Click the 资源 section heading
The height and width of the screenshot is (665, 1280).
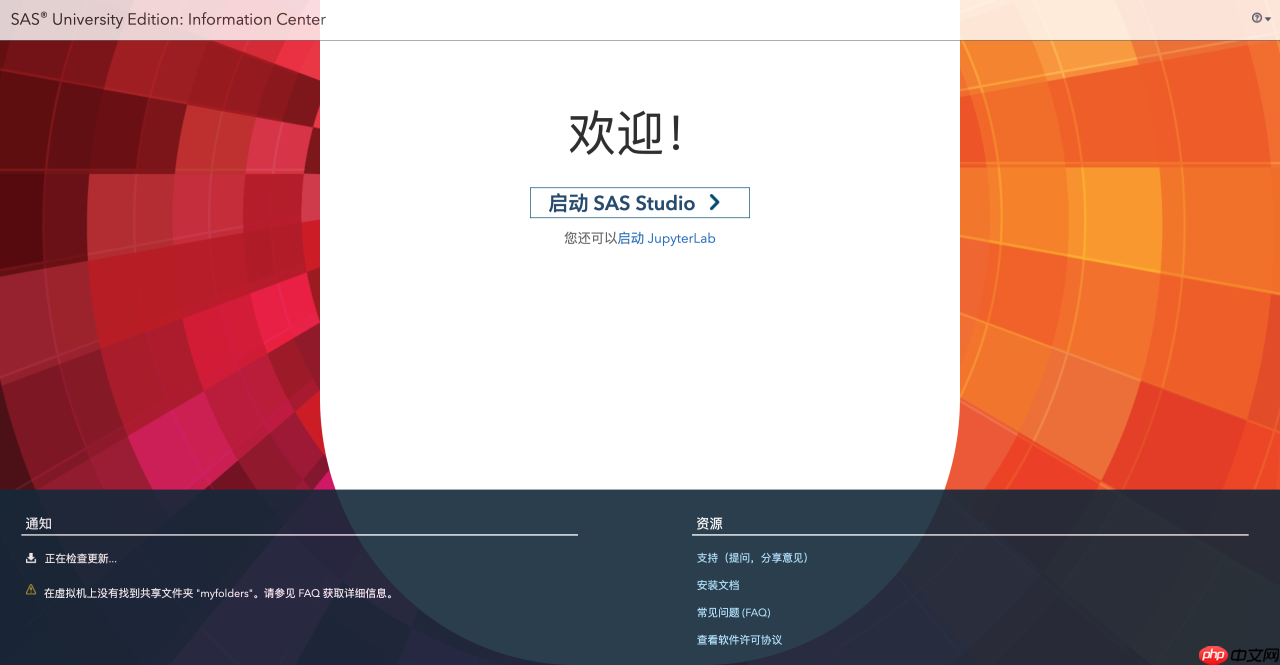click(709, 523)
